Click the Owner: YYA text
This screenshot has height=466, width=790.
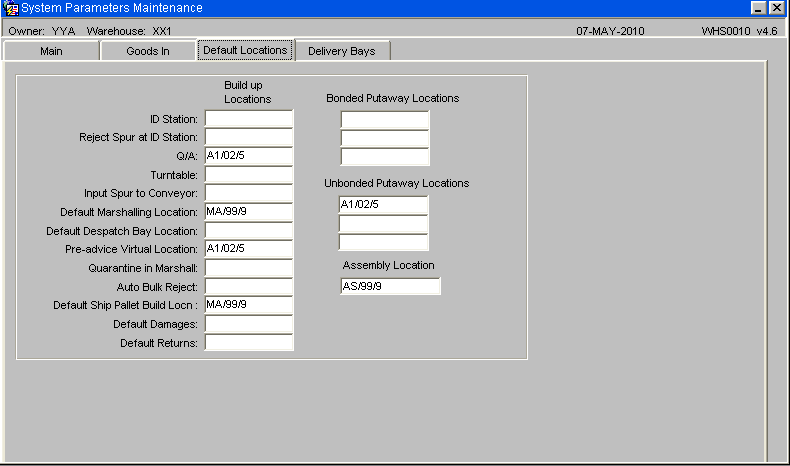(x=42, y=31)
